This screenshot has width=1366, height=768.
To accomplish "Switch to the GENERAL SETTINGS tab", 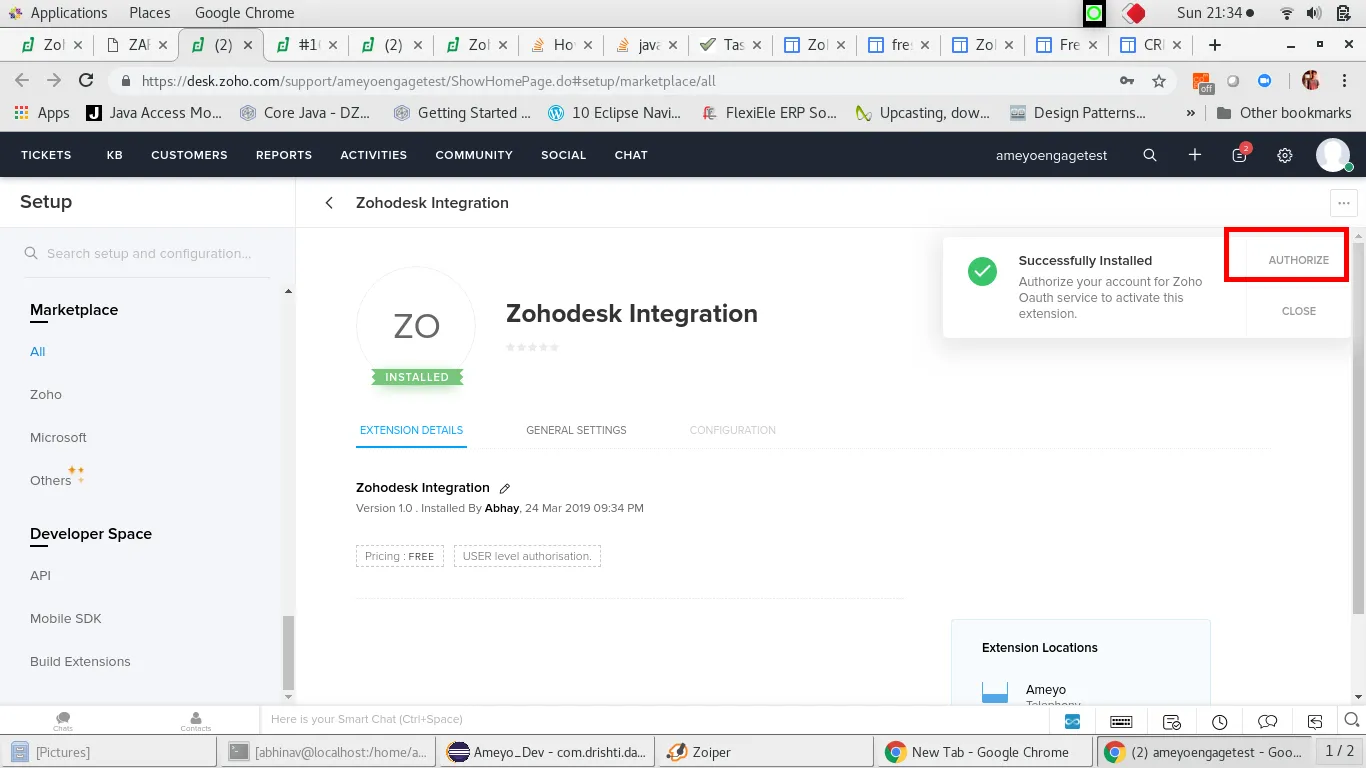I will coord(576,430).
